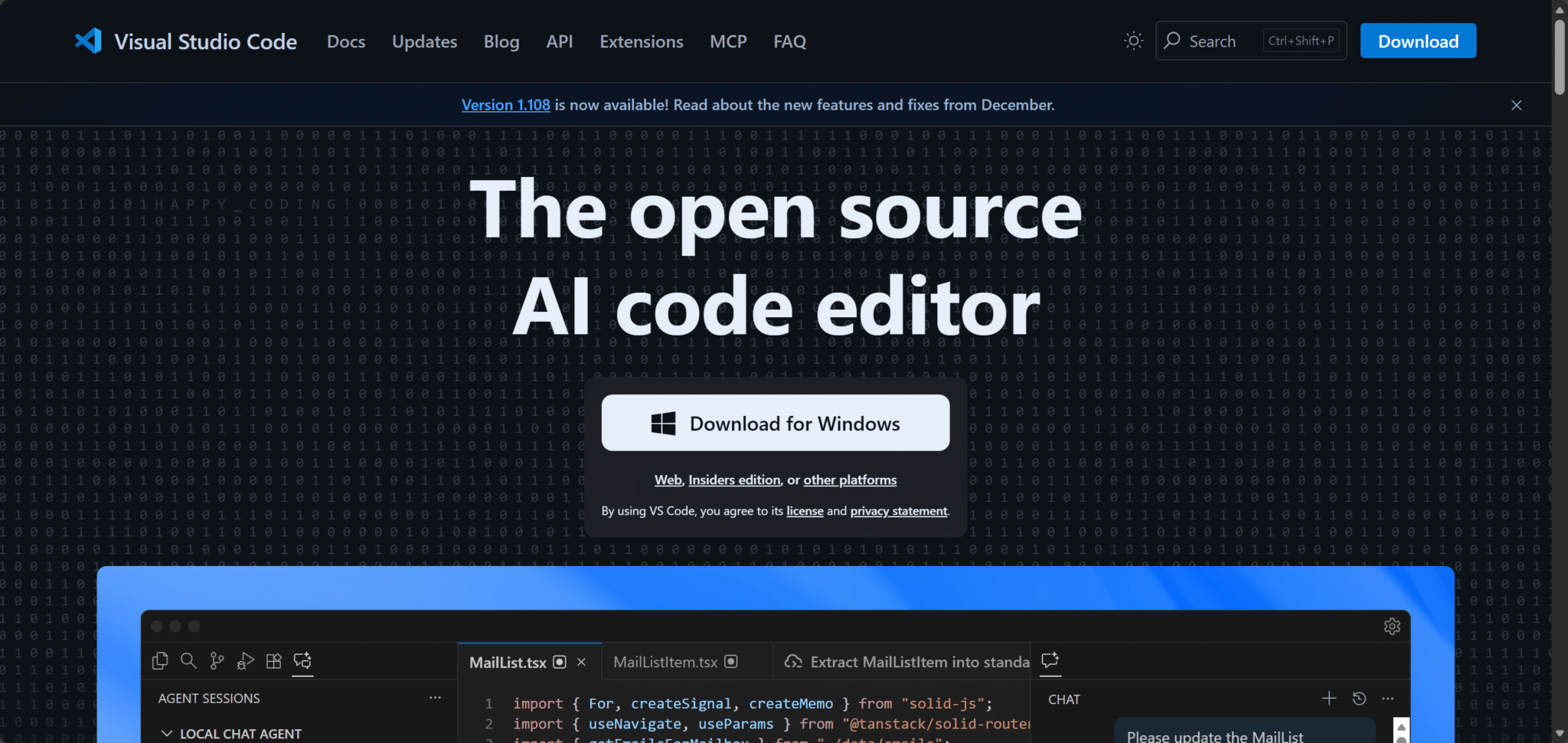Open the Docs navigation item

(346, 41)
